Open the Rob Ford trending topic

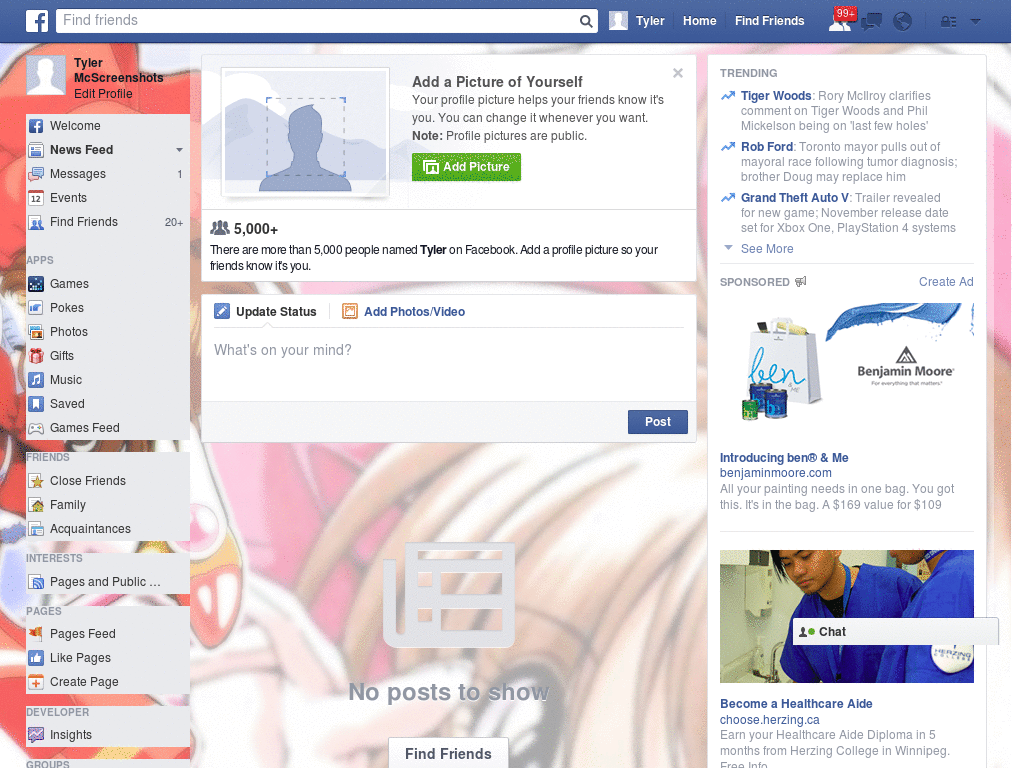pyautogui.click(x=767, y=147)
